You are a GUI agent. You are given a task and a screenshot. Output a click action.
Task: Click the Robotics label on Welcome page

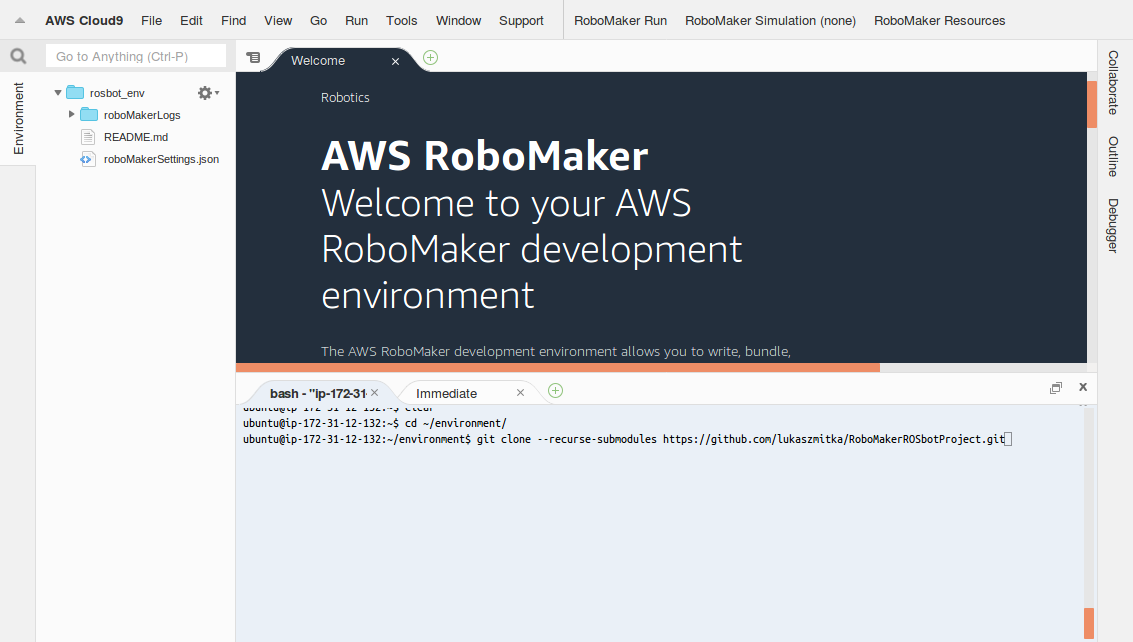pyautogui.click(x=345, y=98)
